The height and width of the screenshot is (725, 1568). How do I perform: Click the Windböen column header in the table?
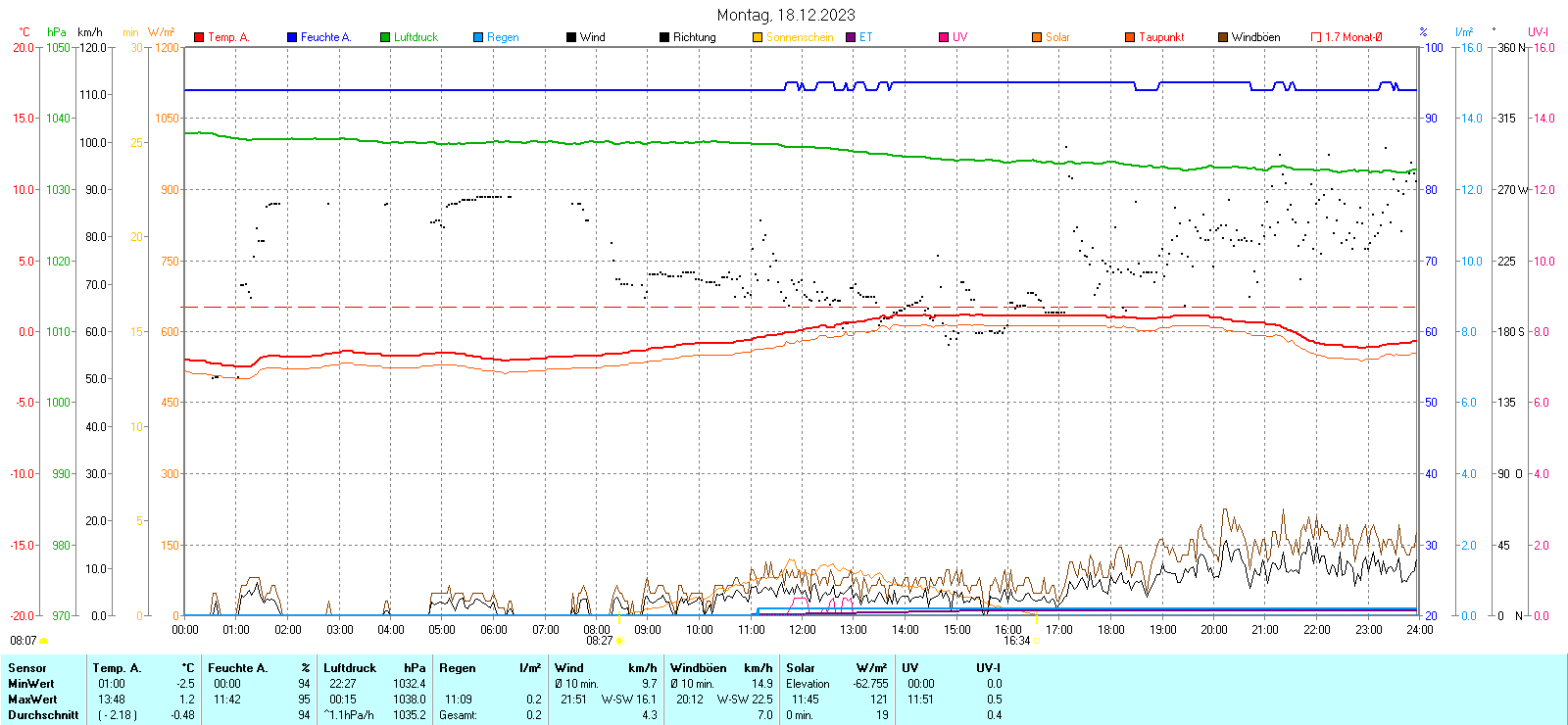(698, 668)
